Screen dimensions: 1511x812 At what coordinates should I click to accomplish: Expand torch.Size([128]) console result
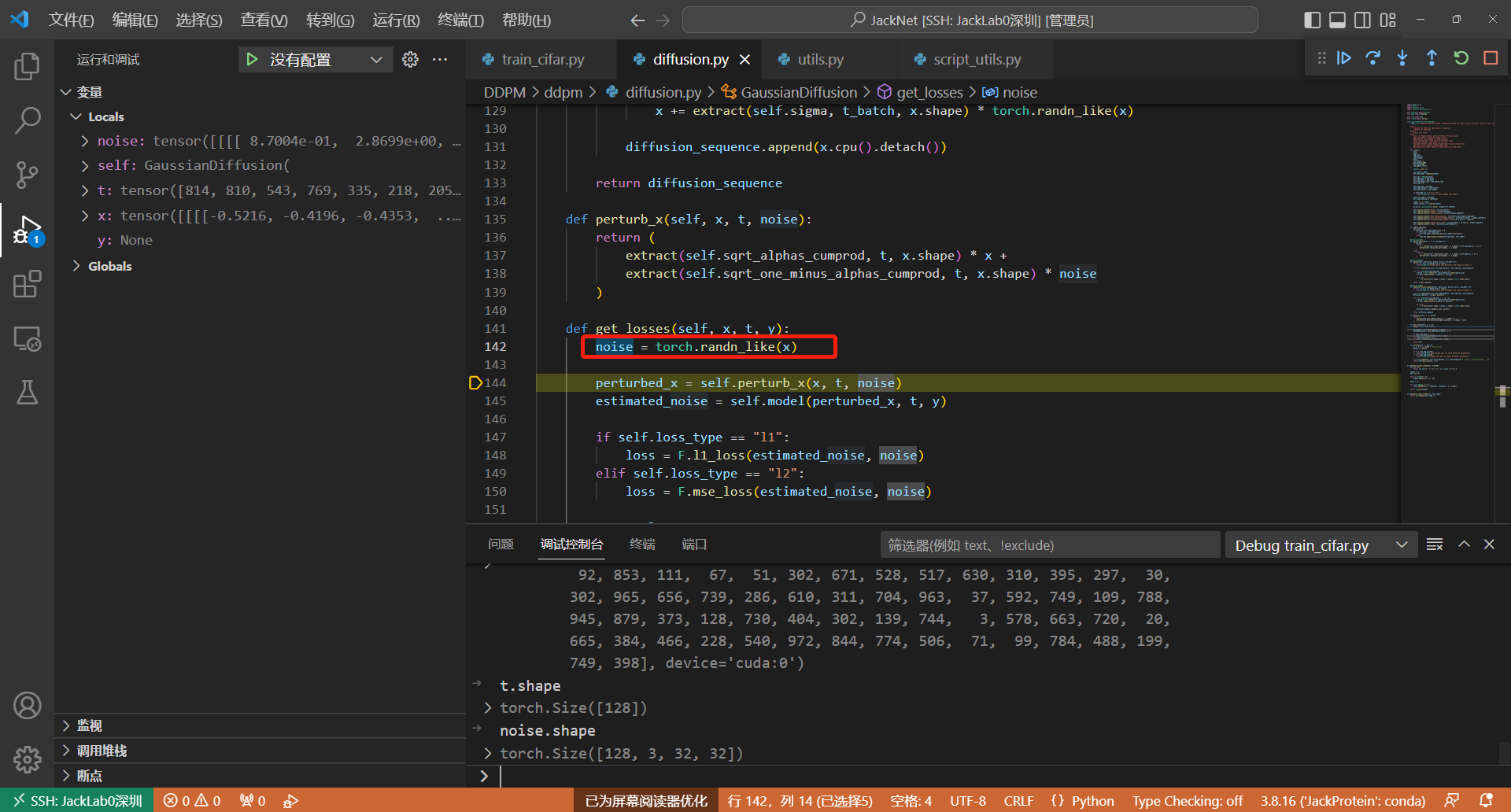488,708
